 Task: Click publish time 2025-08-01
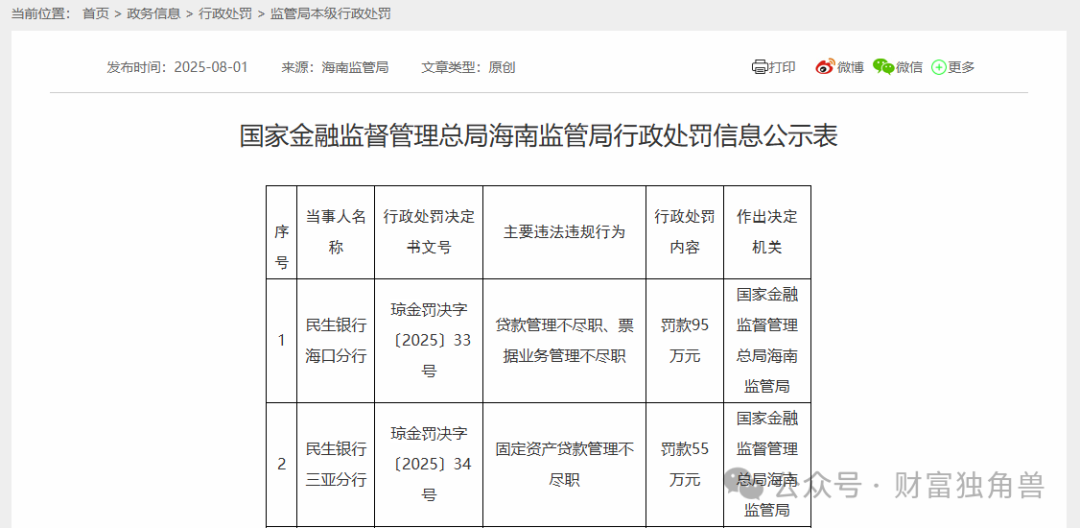tap(211, 67)
